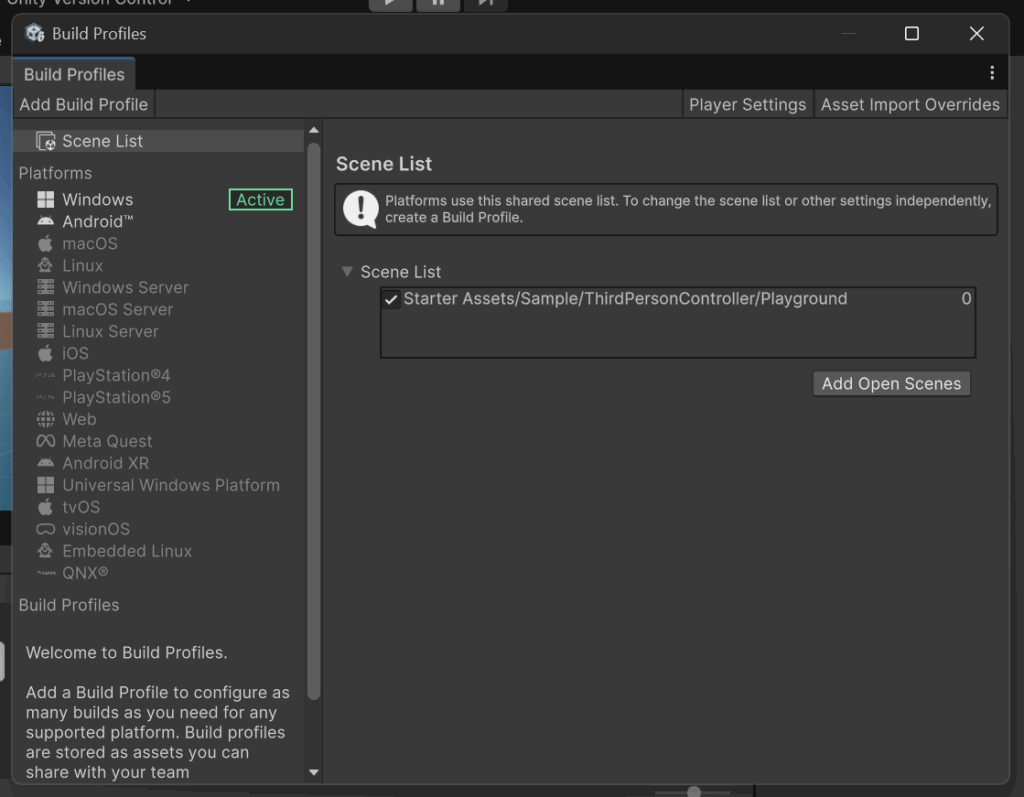Open Add Build Profile menu
The width and height of the screenshot is (1024, 797).
click(x=84, y=105)
